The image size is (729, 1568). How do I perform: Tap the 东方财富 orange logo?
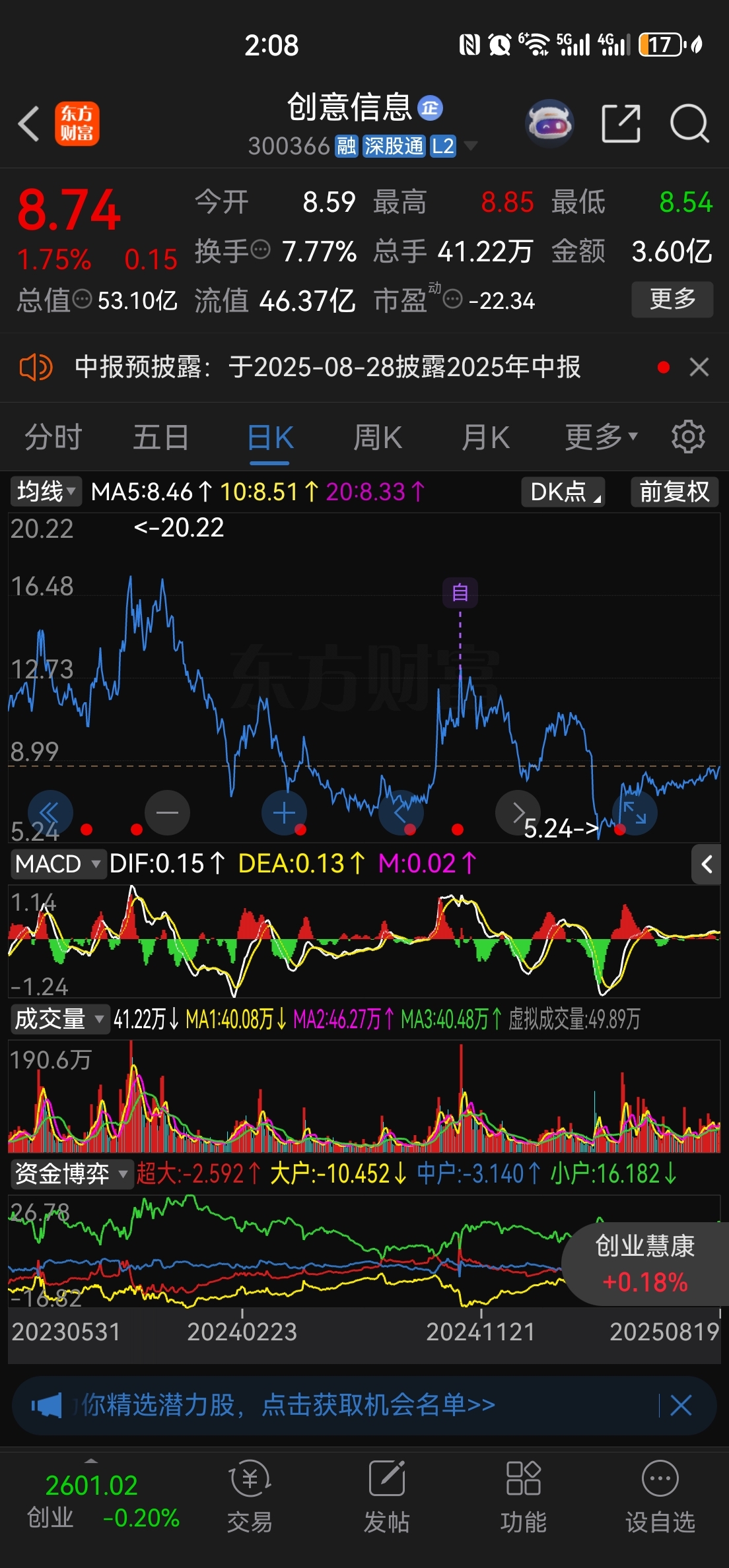click(x=77, y=123)
